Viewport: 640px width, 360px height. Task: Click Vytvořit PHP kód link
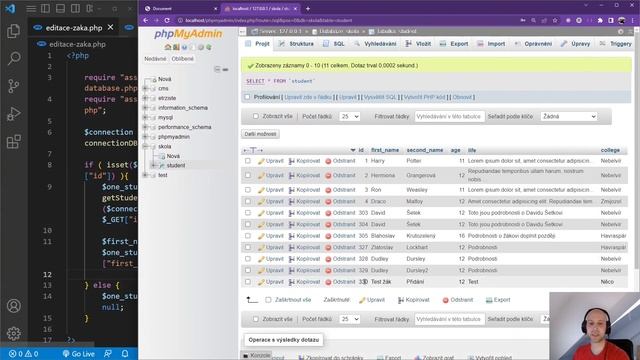pos(424,97)
